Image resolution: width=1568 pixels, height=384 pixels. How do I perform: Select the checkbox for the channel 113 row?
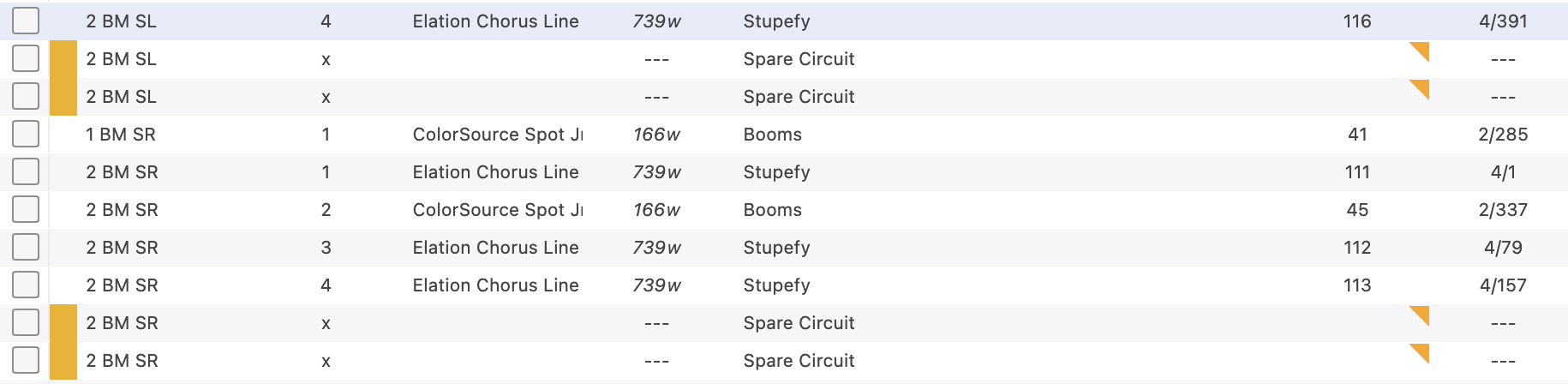26,285
